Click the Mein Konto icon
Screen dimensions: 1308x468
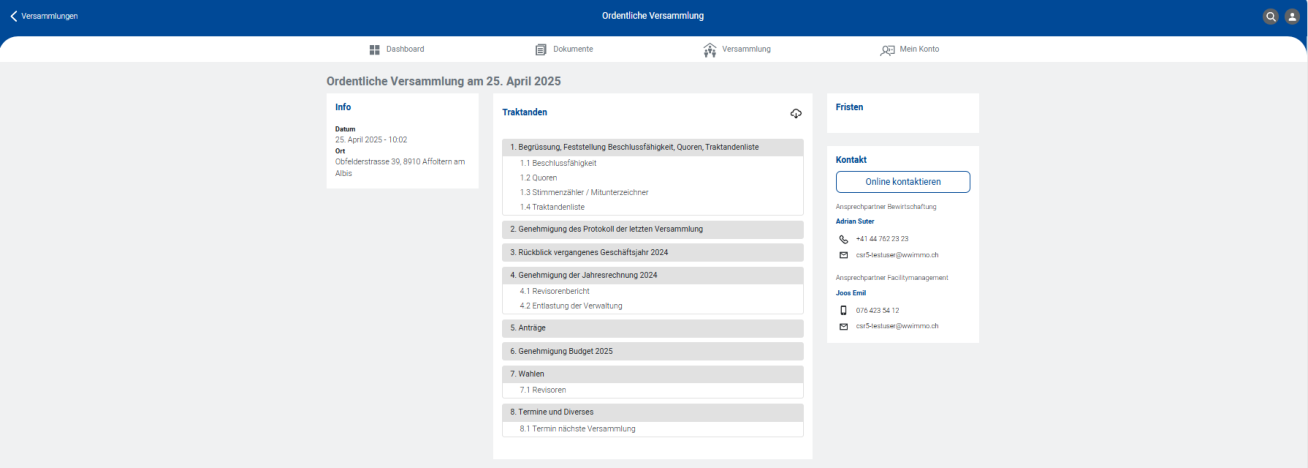click(887, 50)
